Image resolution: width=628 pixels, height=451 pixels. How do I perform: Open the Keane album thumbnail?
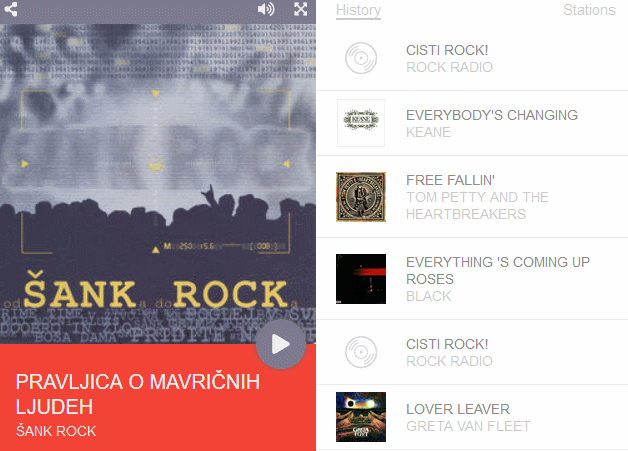click(361, 123)
